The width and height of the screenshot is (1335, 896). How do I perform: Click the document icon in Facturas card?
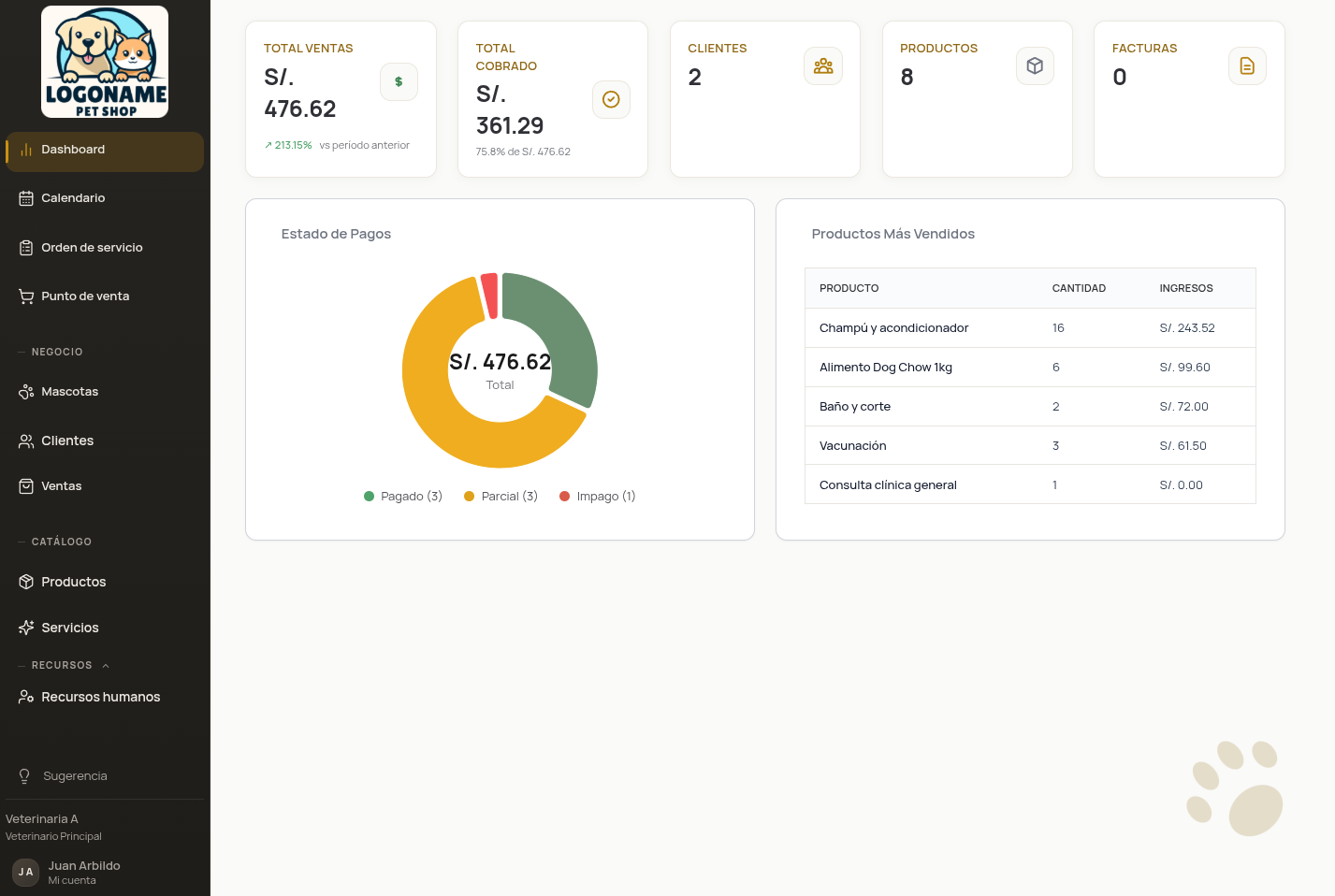click(x=1247, y=65)
